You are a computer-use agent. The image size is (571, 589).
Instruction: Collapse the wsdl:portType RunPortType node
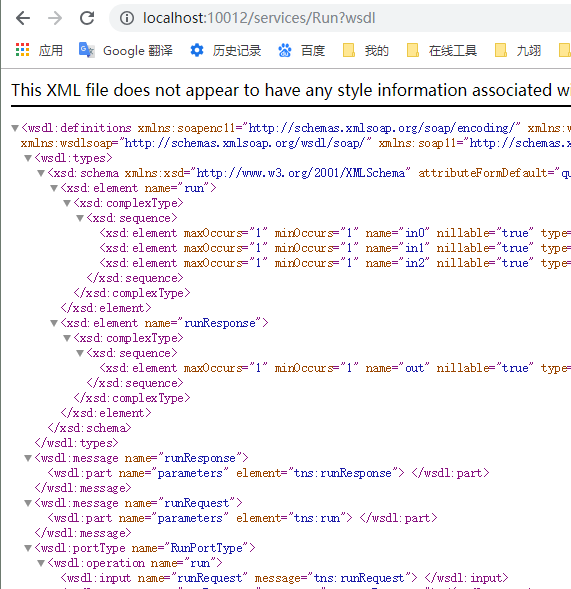[28, 548]
